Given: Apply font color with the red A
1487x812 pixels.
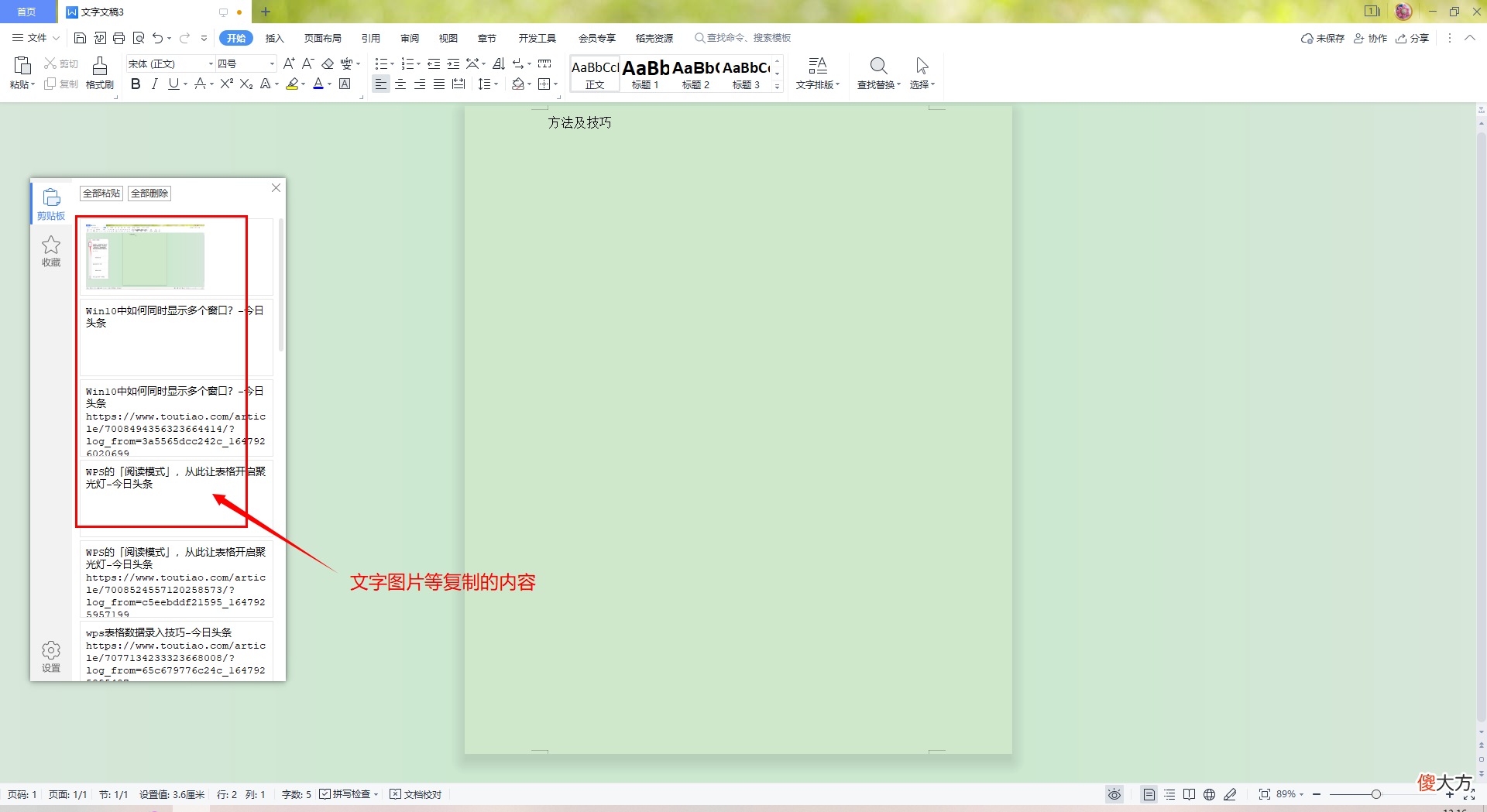Looking at the screenshot, I should [x=318, y=84].
